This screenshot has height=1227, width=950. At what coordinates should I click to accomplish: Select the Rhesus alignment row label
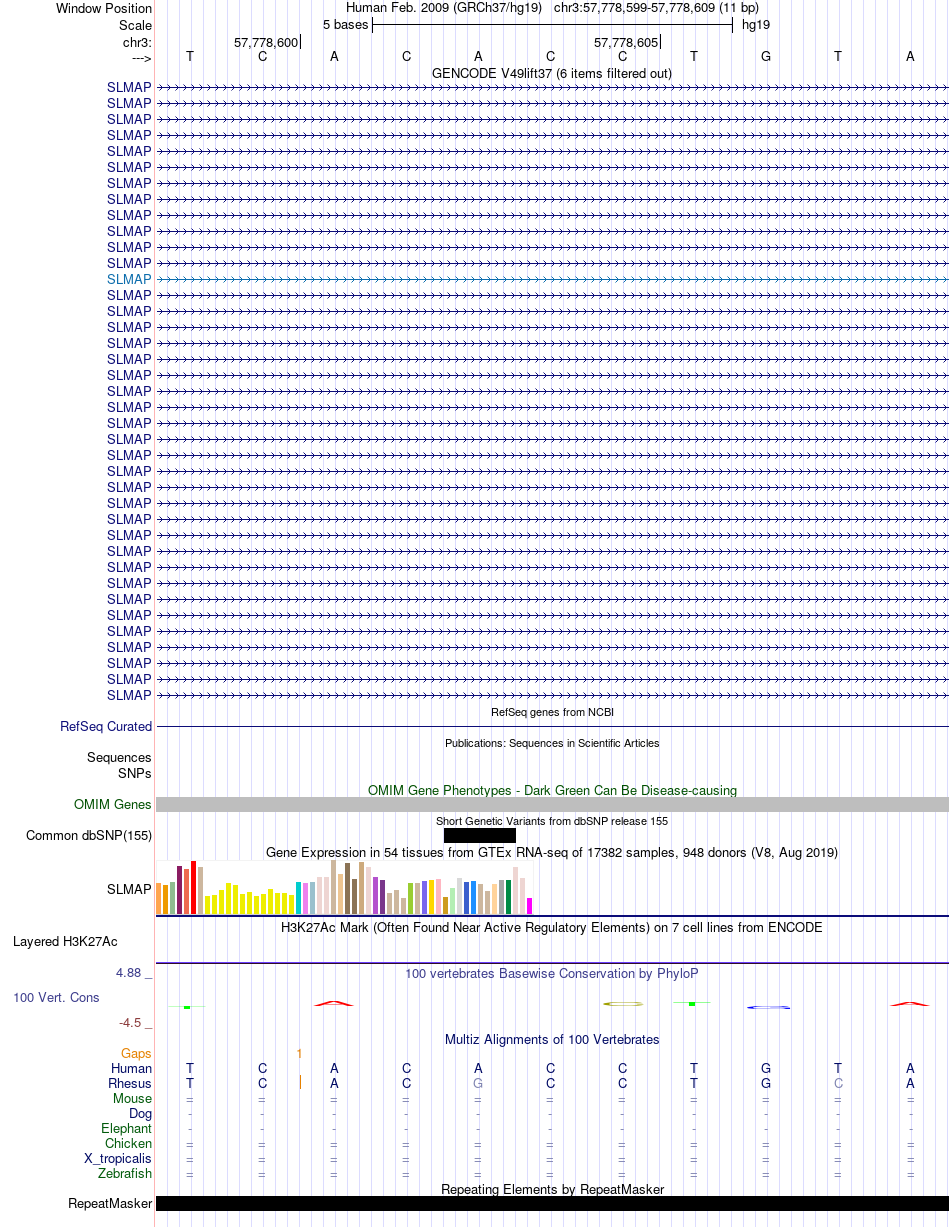coord(130,1083)
